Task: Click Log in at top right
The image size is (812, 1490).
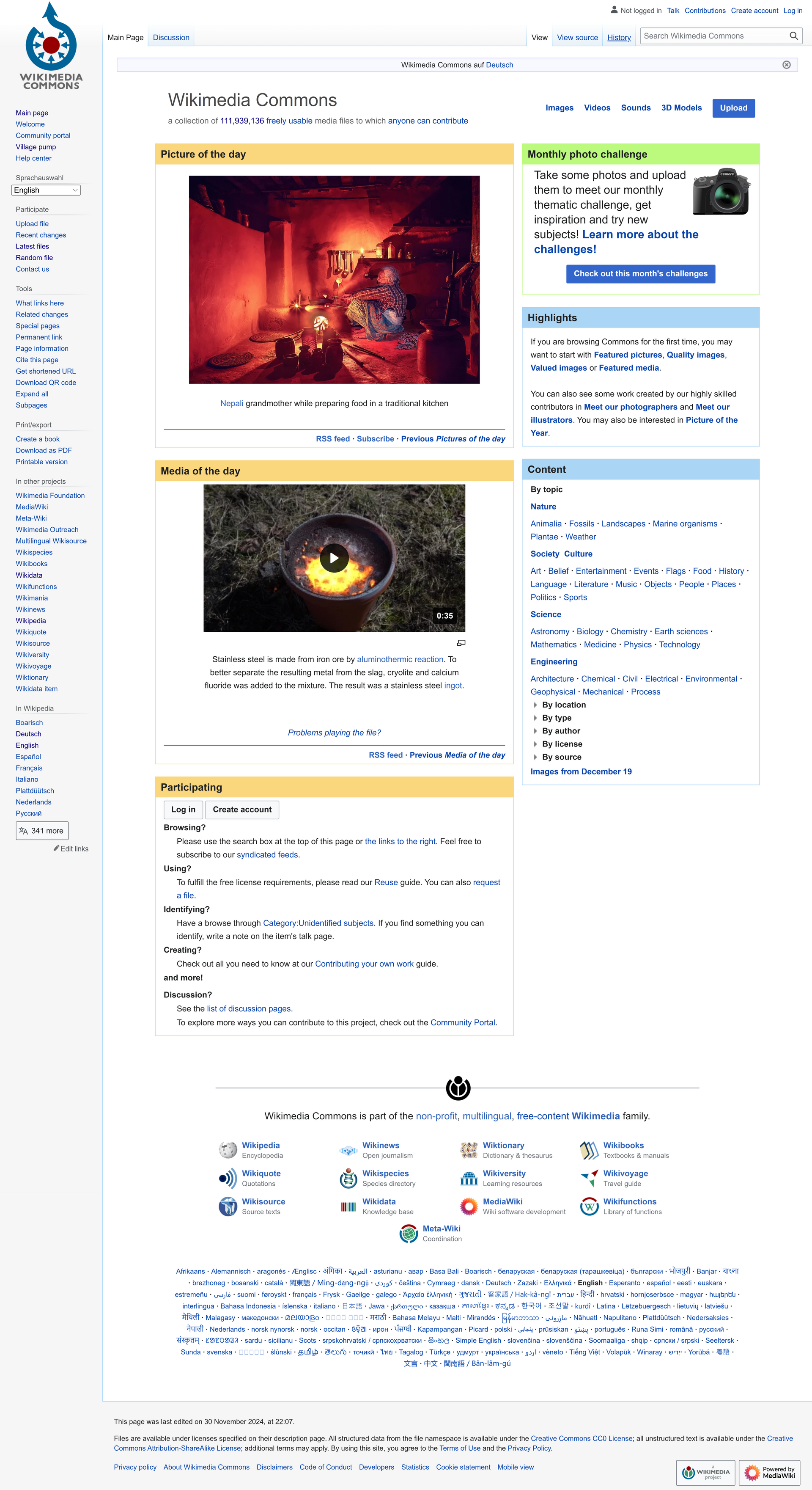Action: coord(793,11)
